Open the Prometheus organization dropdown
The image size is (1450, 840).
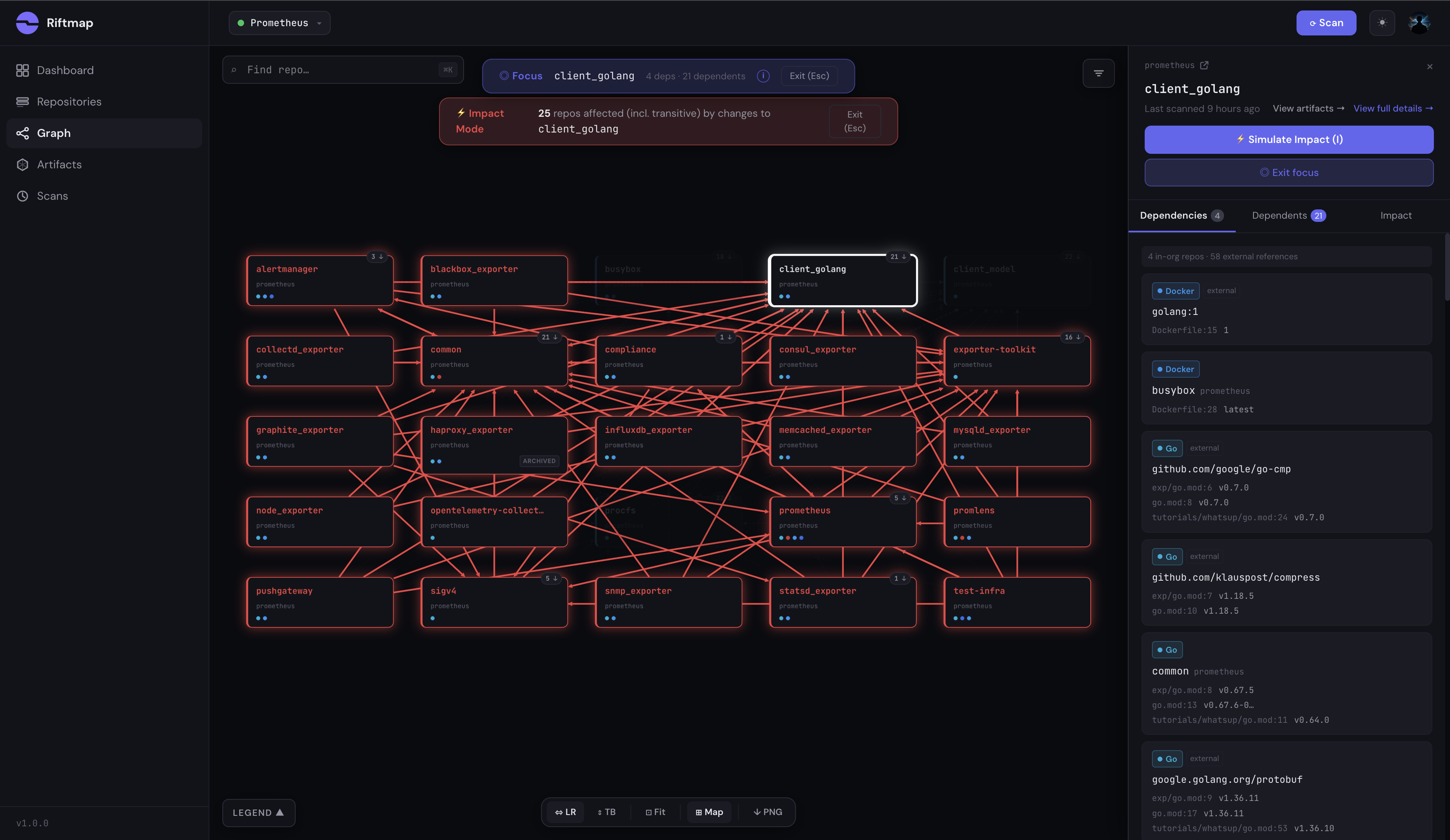click(280, 23)
